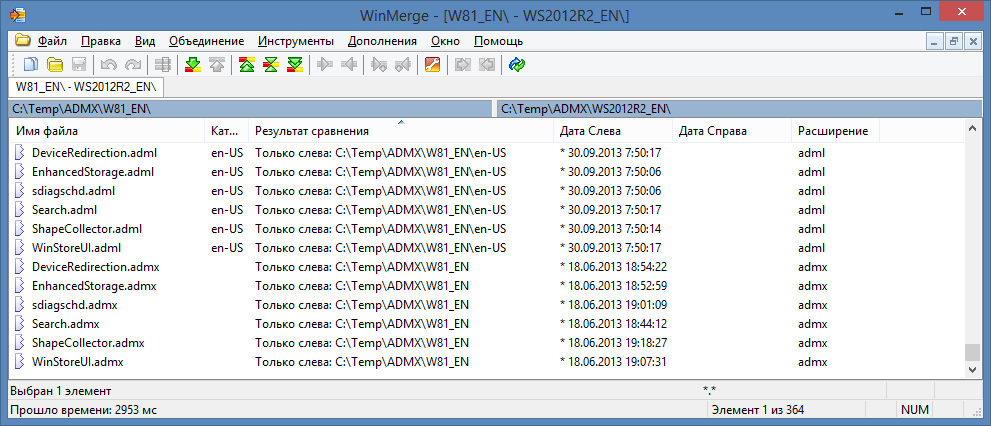The width and height of the screenshot is (991, 426).
Task: Select the Search.admx file
Action: pos(66,324)
